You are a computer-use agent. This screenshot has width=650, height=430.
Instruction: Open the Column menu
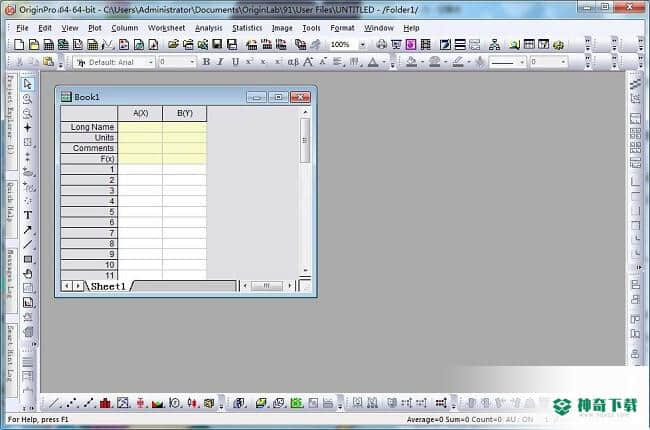tap(124, 28)
